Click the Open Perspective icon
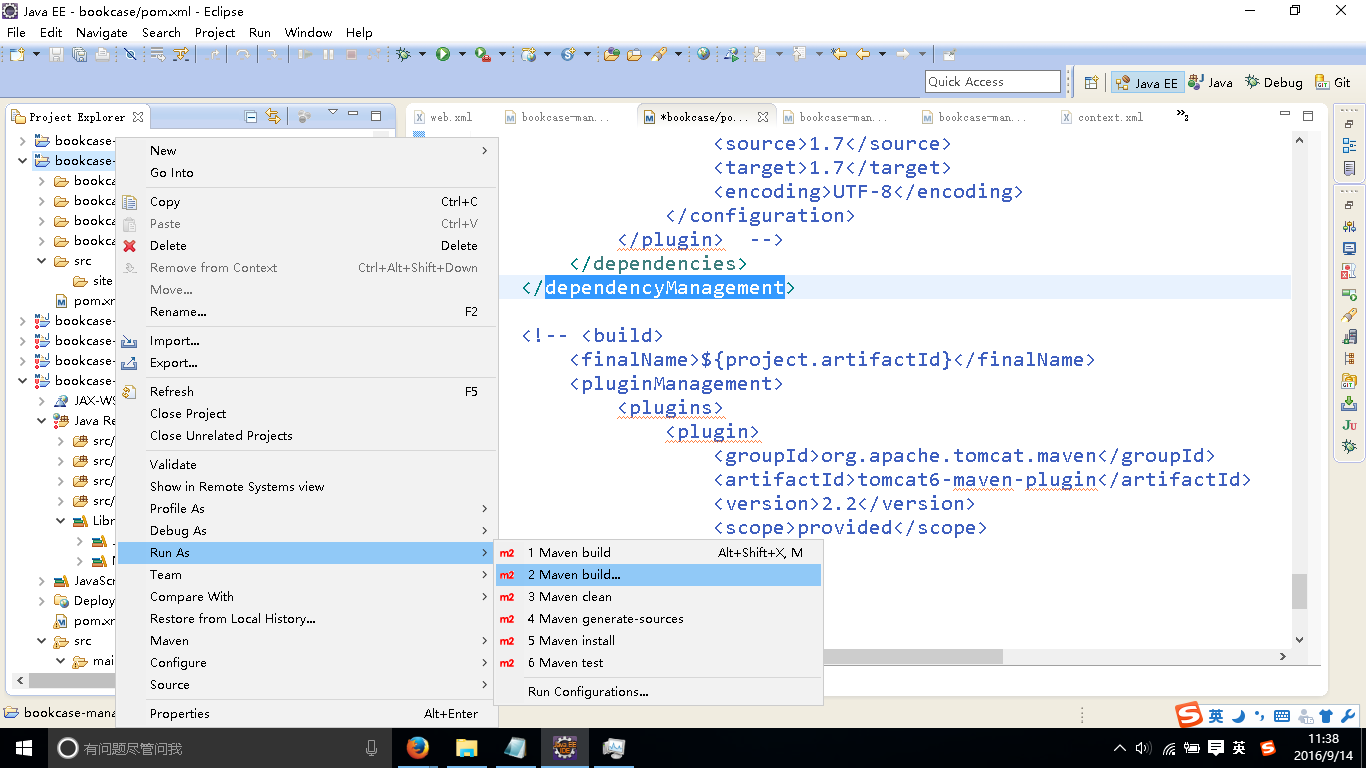The height and width of the screenshot is (768, 1366). (1092, 82)
